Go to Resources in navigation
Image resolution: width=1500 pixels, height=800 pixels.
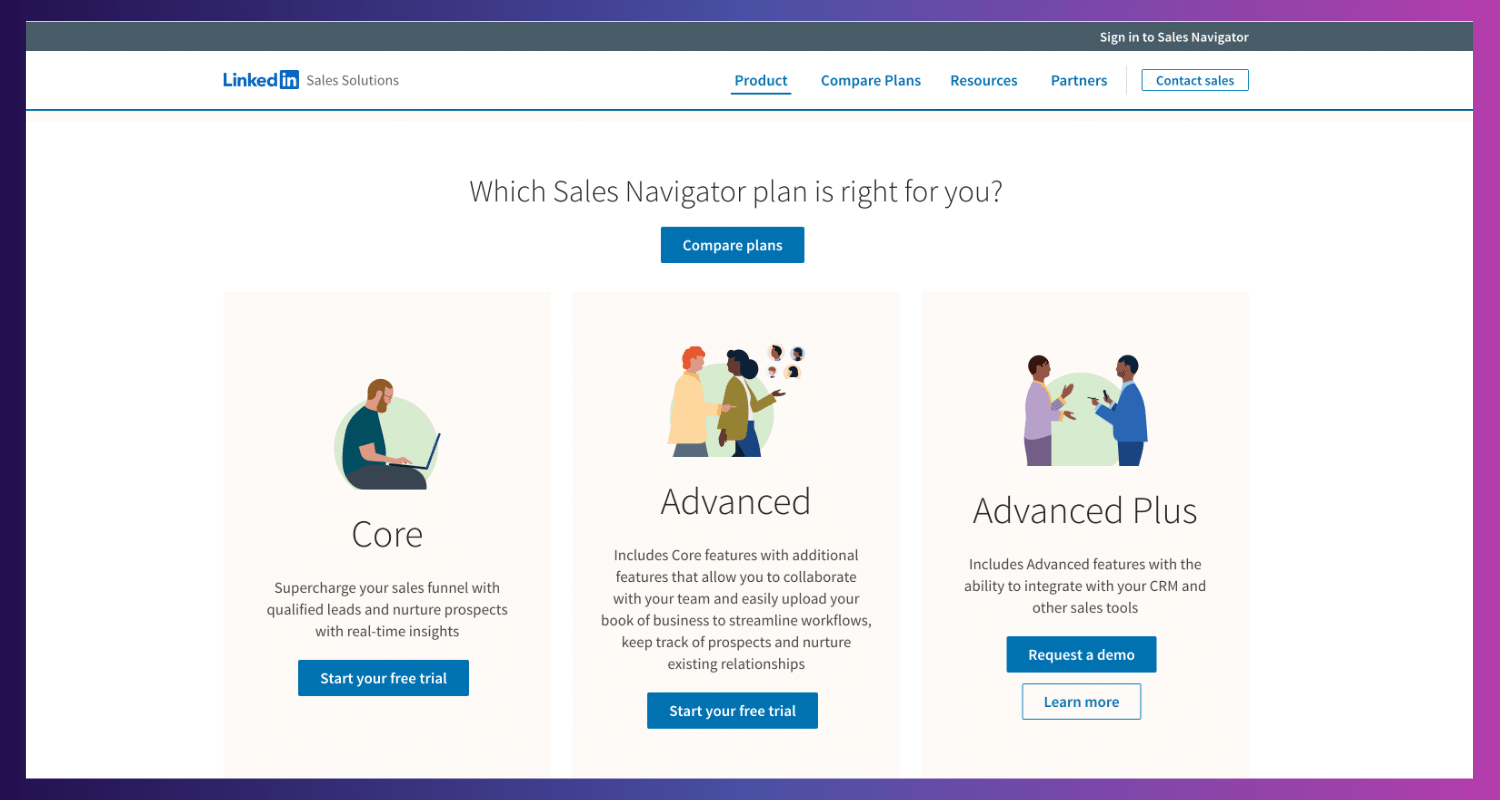[983, 81]
